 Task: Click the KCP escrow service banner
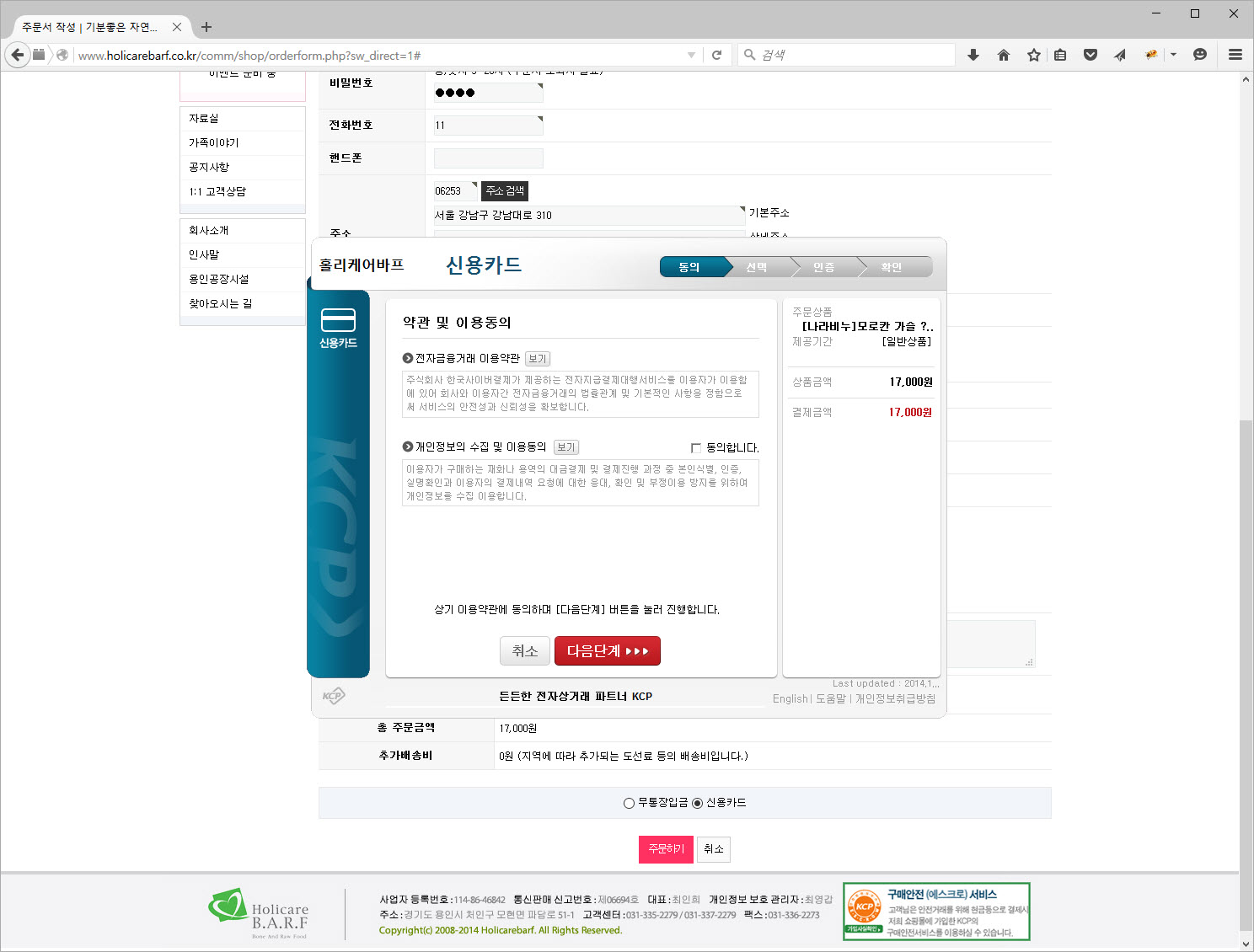[936, 912]
